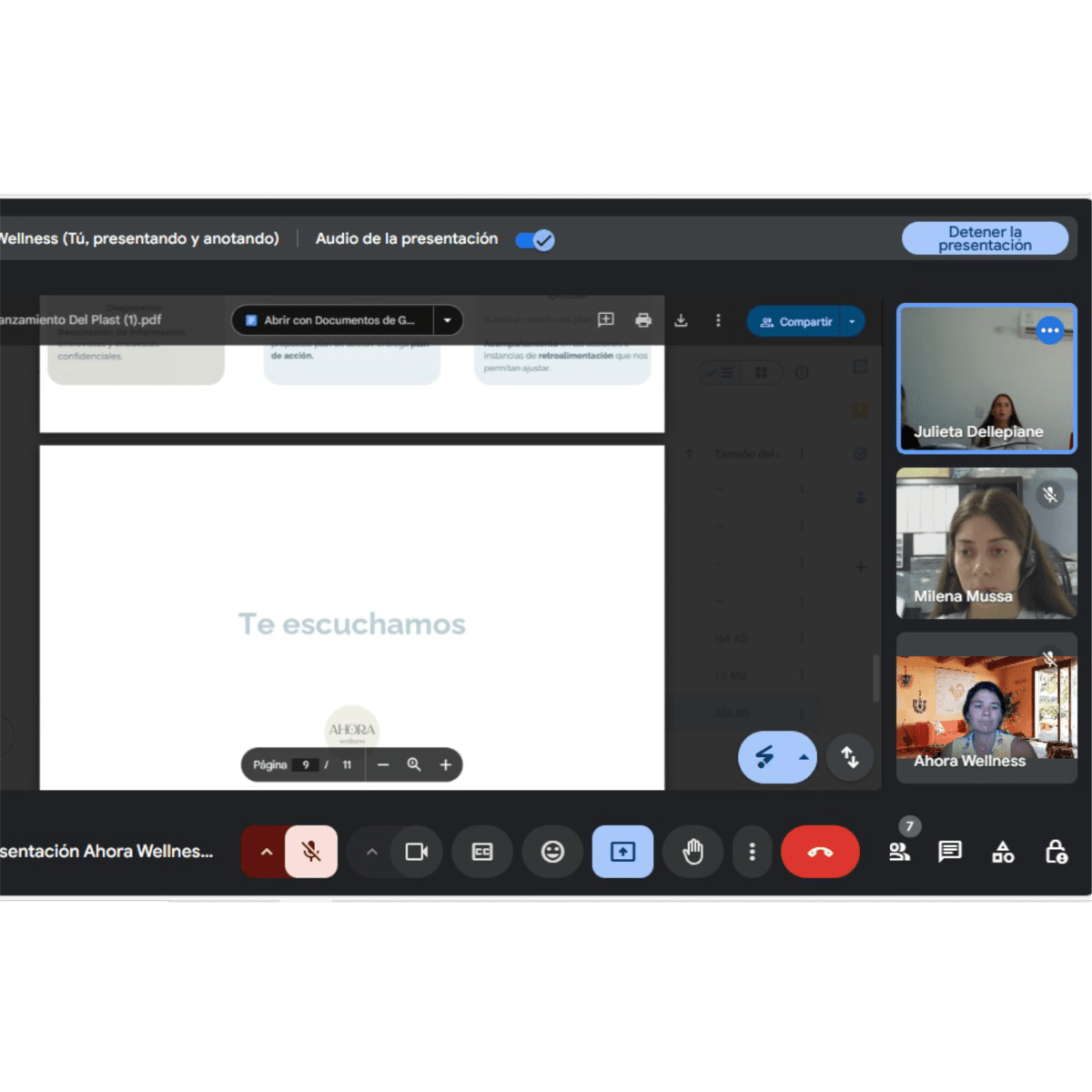Open the activities shapes icon
This screenshot has width=1092, height=1092.
(1003, 852)
